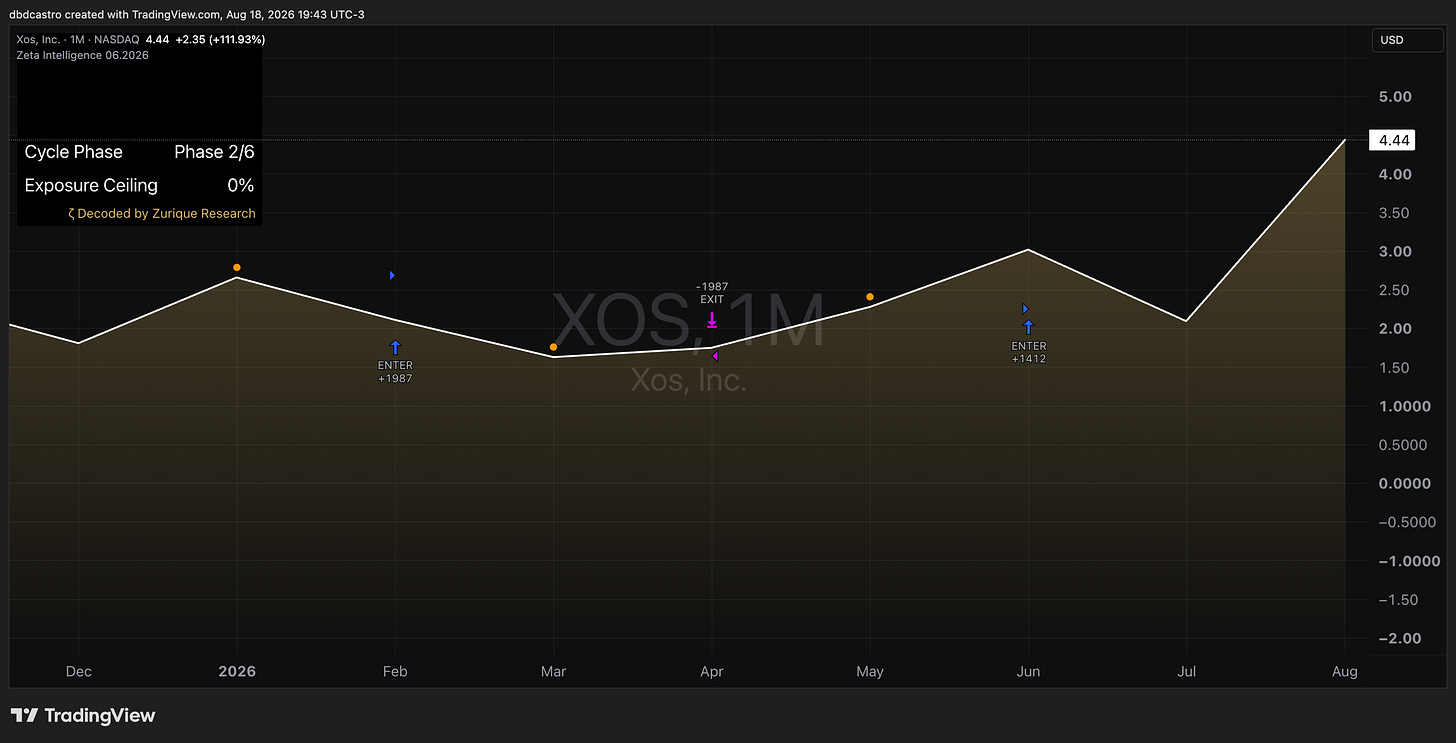Click the 'Xos, Inc. · 1M · NASDAQ' symbol title
This screenshot has height=743, width=1456.
point(78,40)
